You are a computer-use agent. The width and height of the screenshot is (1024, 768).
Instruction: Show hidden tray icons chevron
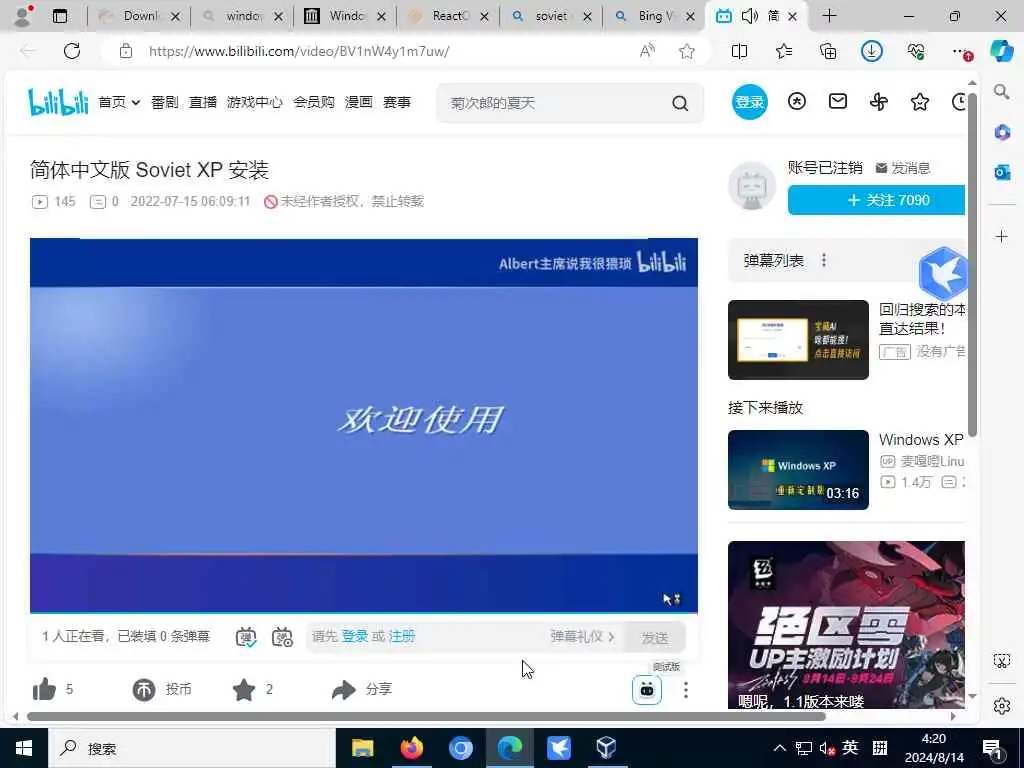click(x=780, y=748)
